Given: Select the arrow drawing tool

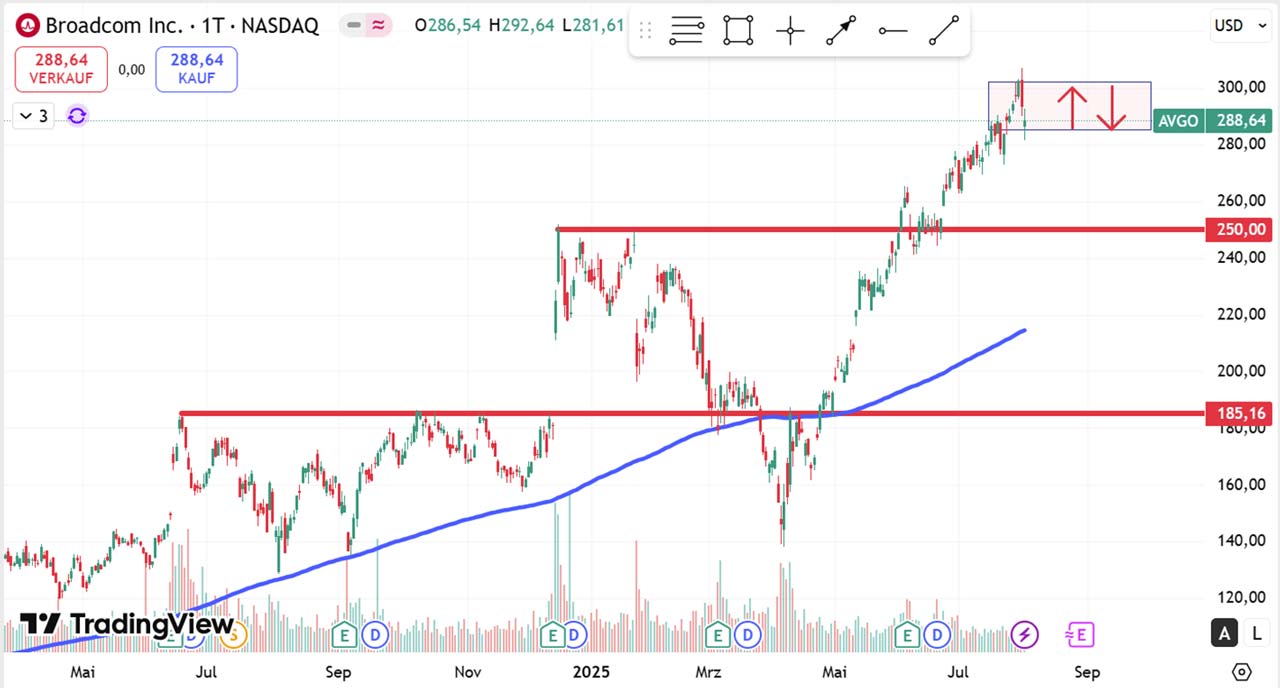Looking at the screenshot, I should (x=841, y=31).
